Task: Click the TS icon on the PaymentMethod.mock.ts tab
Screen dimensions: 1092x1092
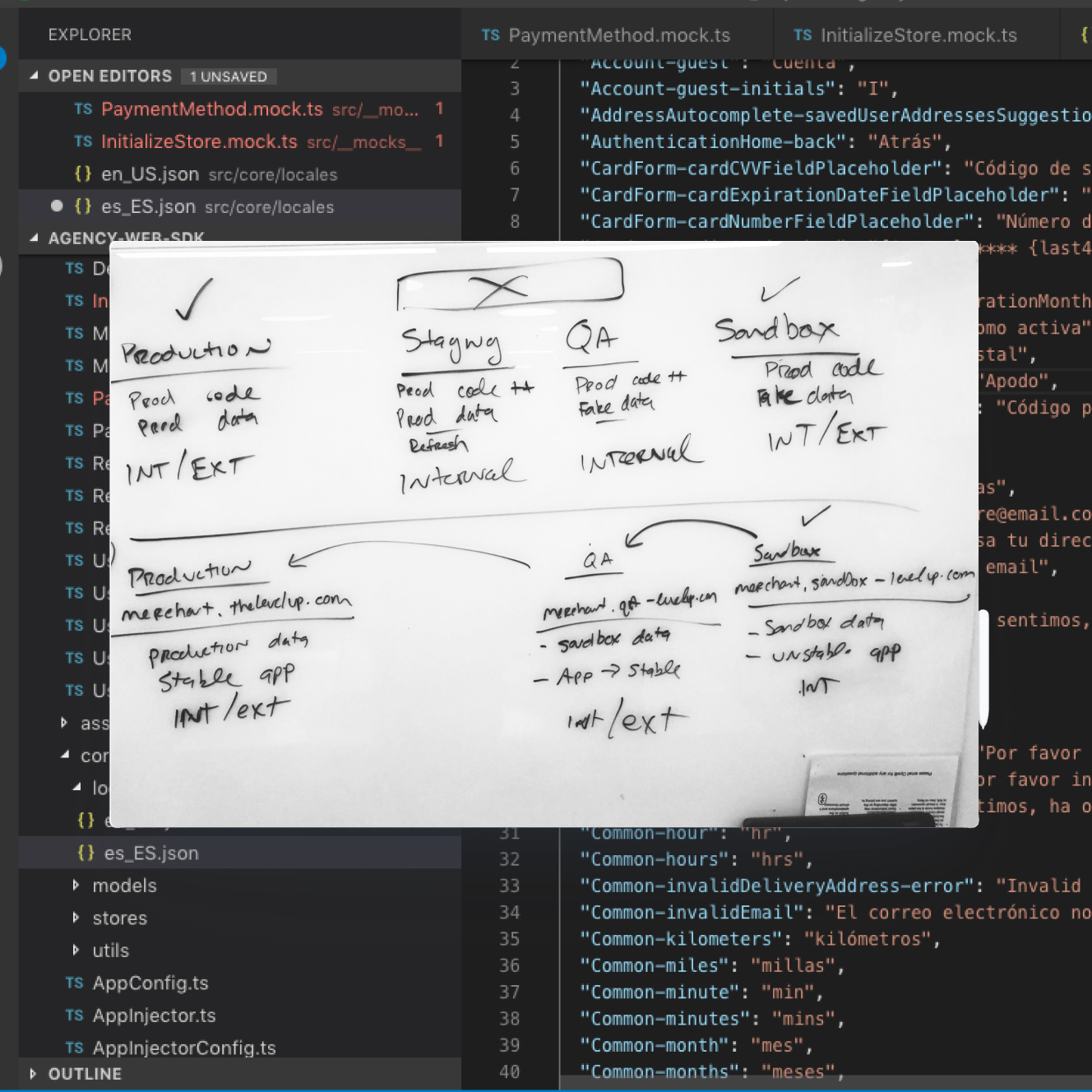Action: point(492,35)
